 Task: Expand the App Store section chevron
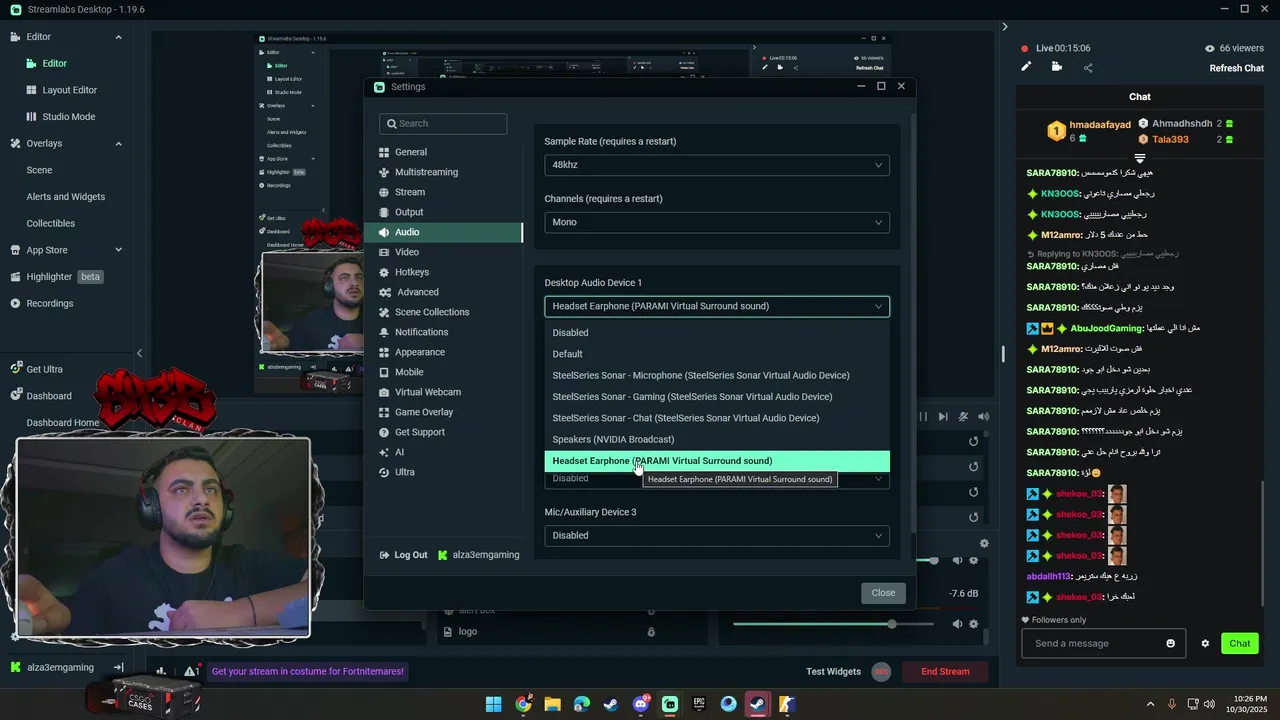(118, 250)
